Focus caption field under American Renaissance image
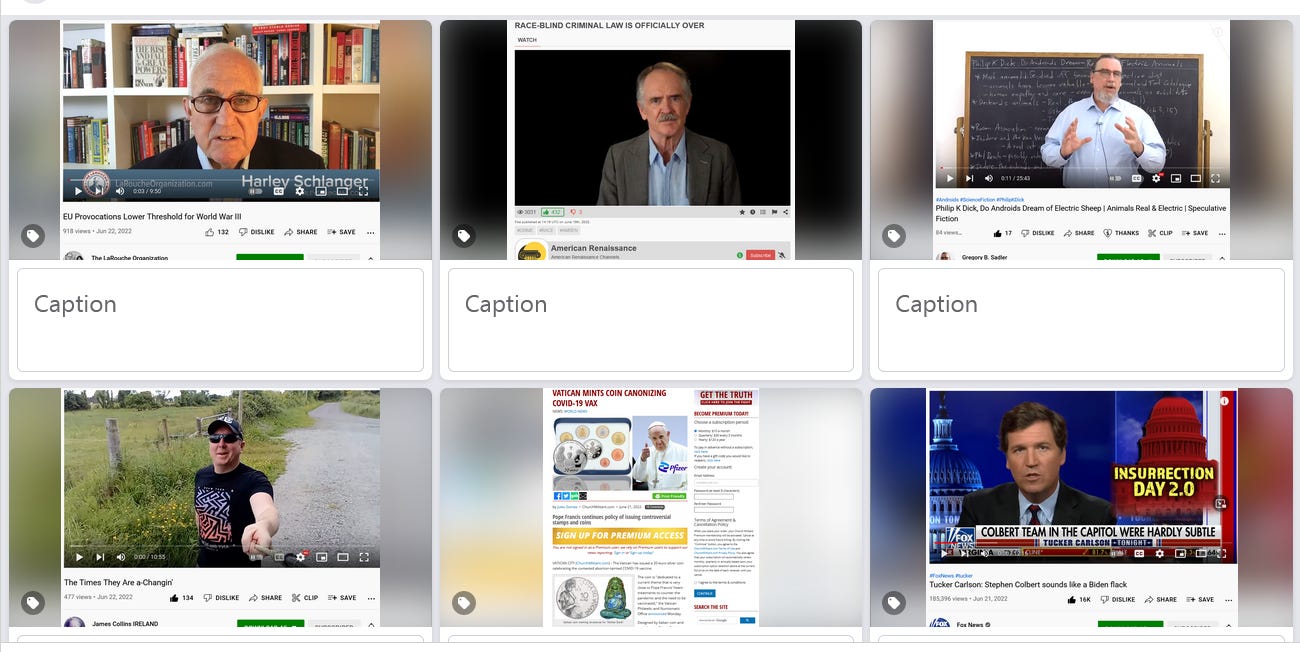The width and height of the screenshot is (1300, 652). click(651, 320)
